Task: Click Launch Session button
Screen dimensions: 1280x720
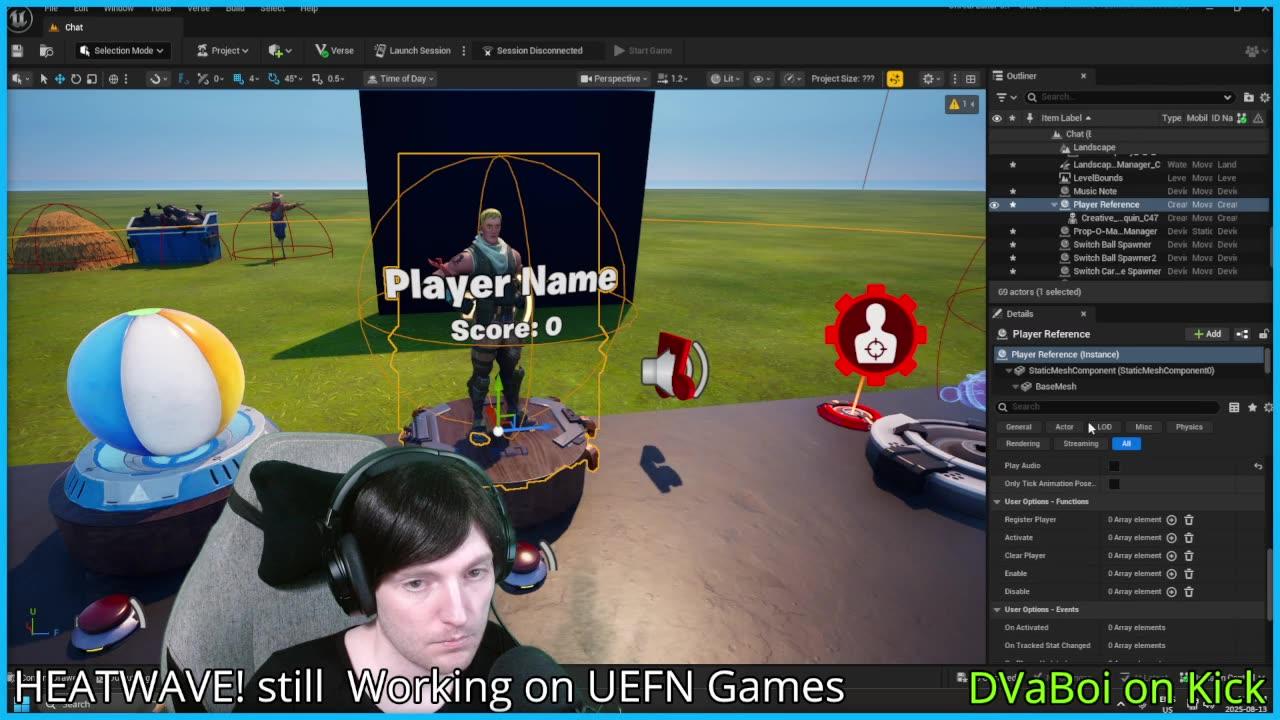Action: (x=413, y=50)
